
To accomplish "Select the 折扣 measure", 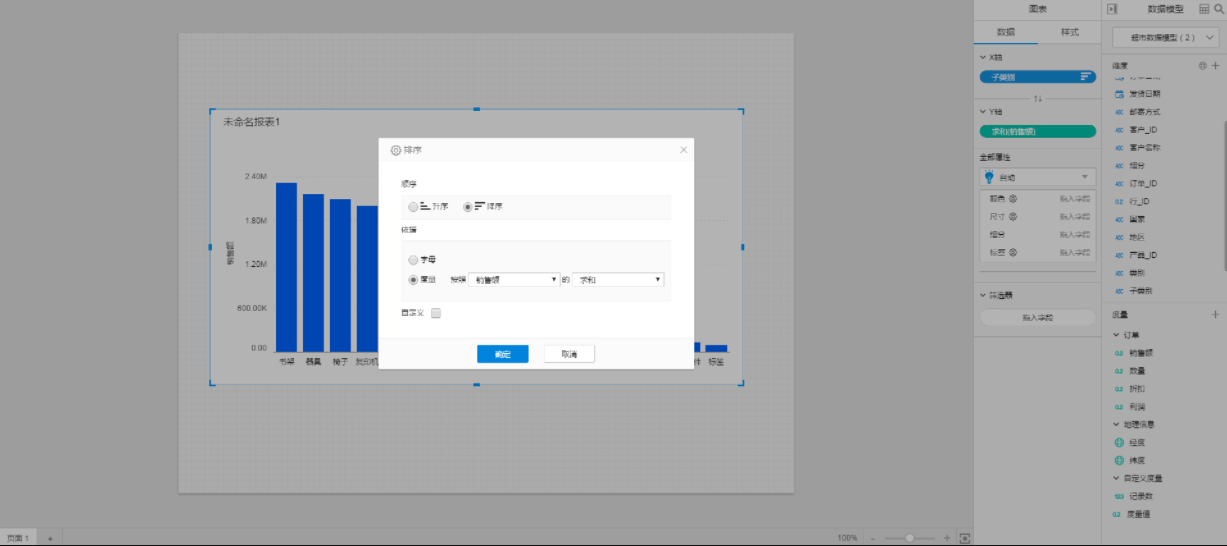I will click(x=1137, y=388).
